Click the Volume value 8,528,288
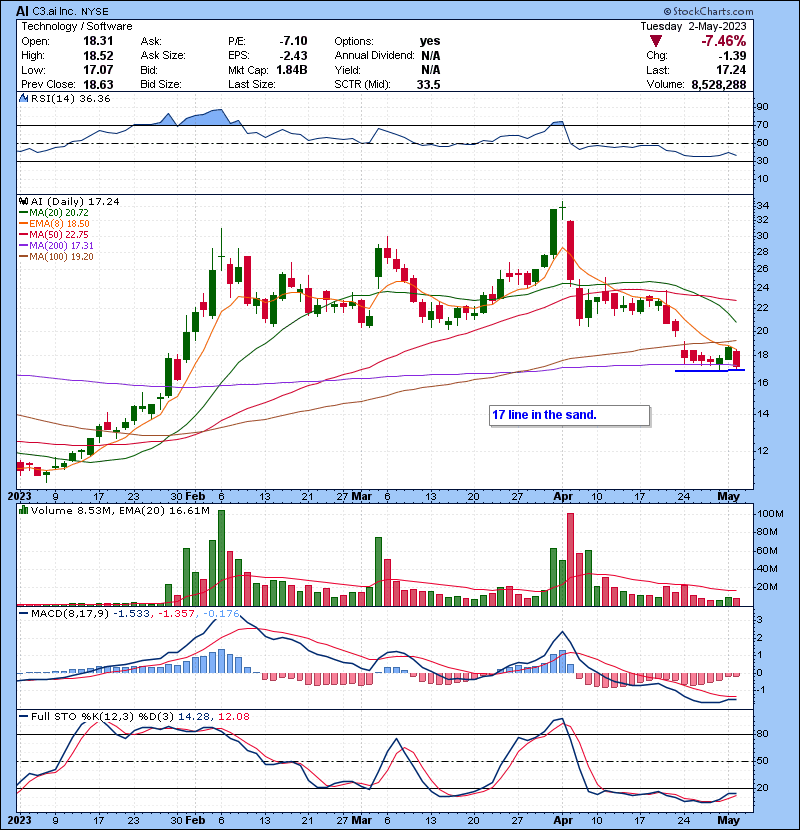The width and height of the screenshot is (800, 830). (719, 84)
